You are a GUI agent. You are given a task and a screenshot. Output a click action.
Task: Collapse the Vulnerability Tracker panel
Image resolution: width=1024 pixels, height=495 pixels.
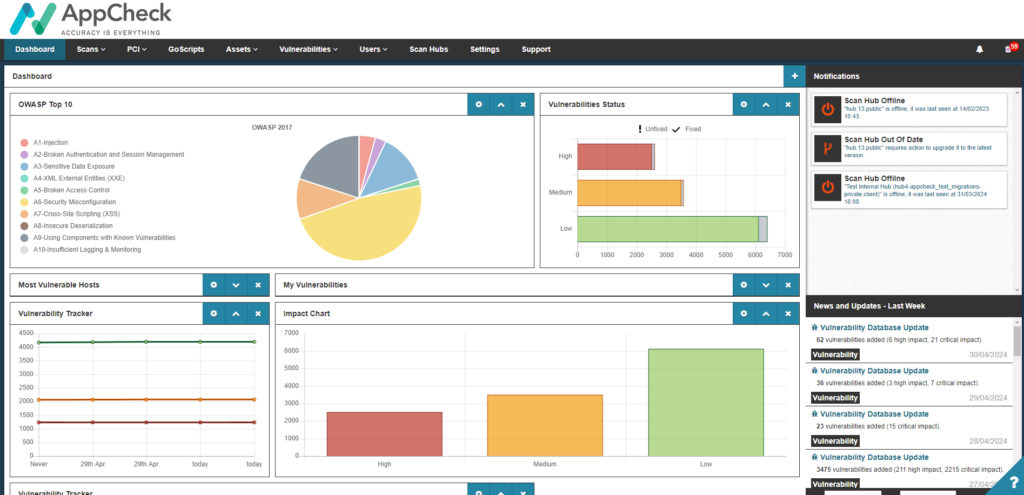pos(236,313)
